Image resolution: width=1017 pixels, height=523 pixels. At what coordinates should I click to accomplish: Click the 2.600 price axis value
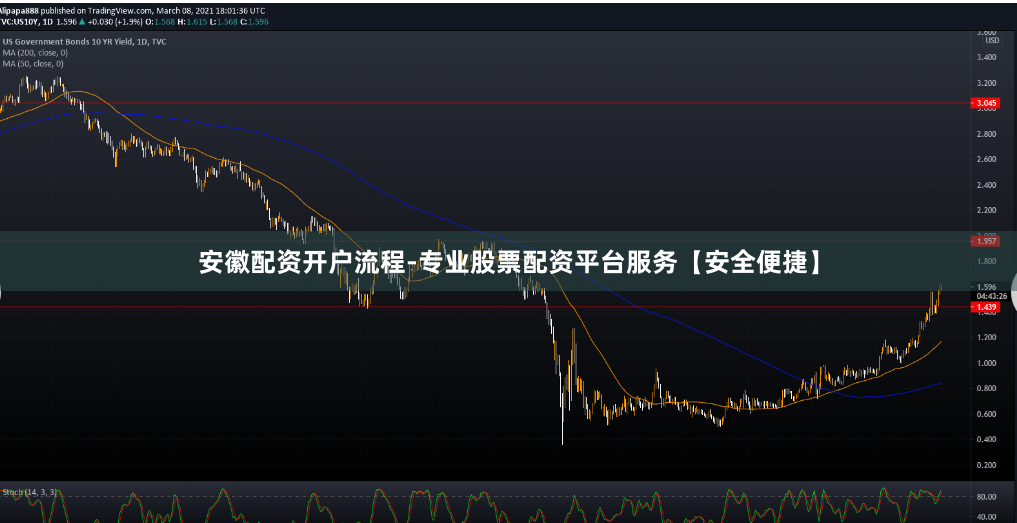(987, 160)
